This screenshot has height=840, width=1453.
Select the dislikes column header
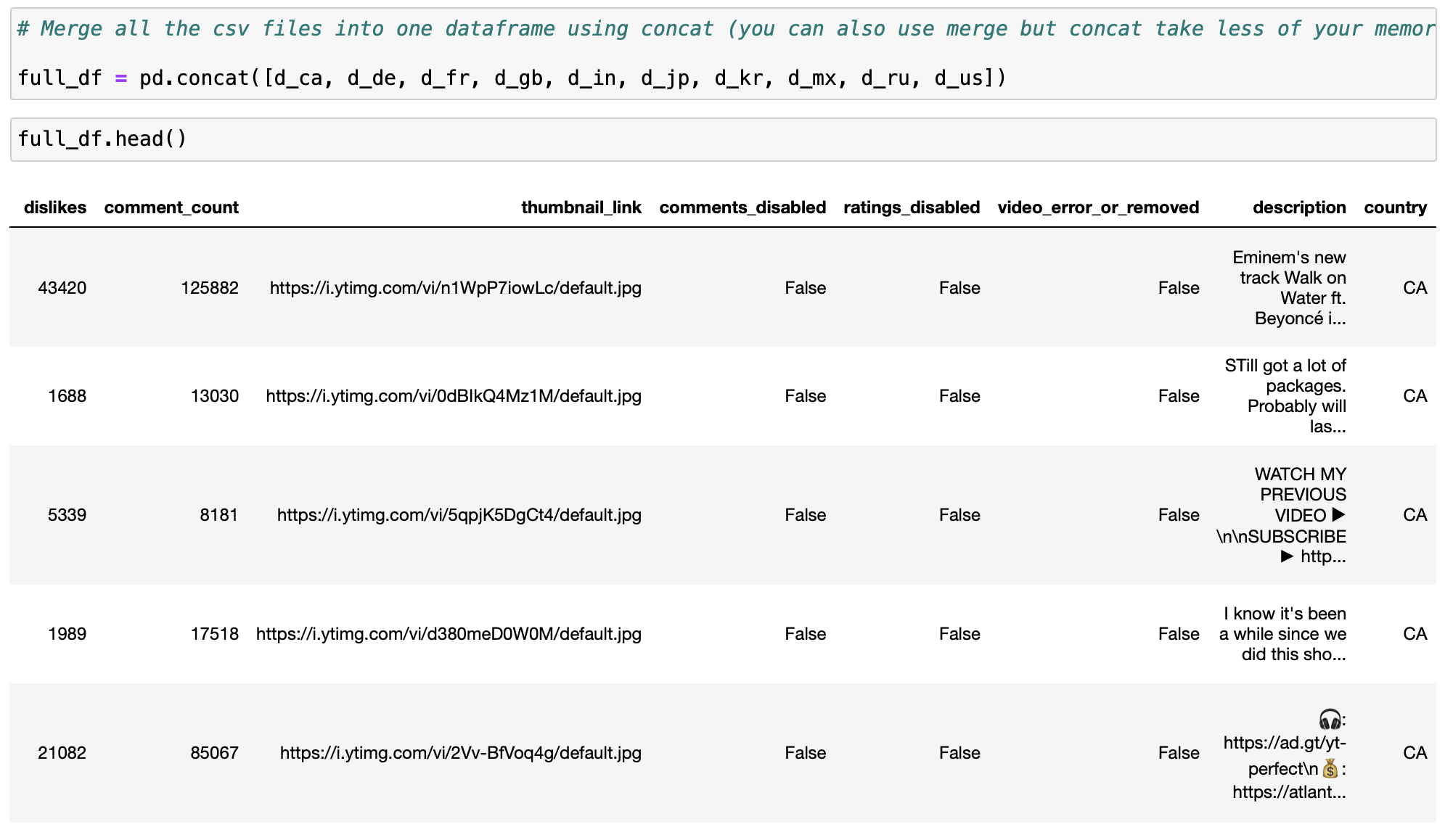pyautogui.click(x=55, y=207)
